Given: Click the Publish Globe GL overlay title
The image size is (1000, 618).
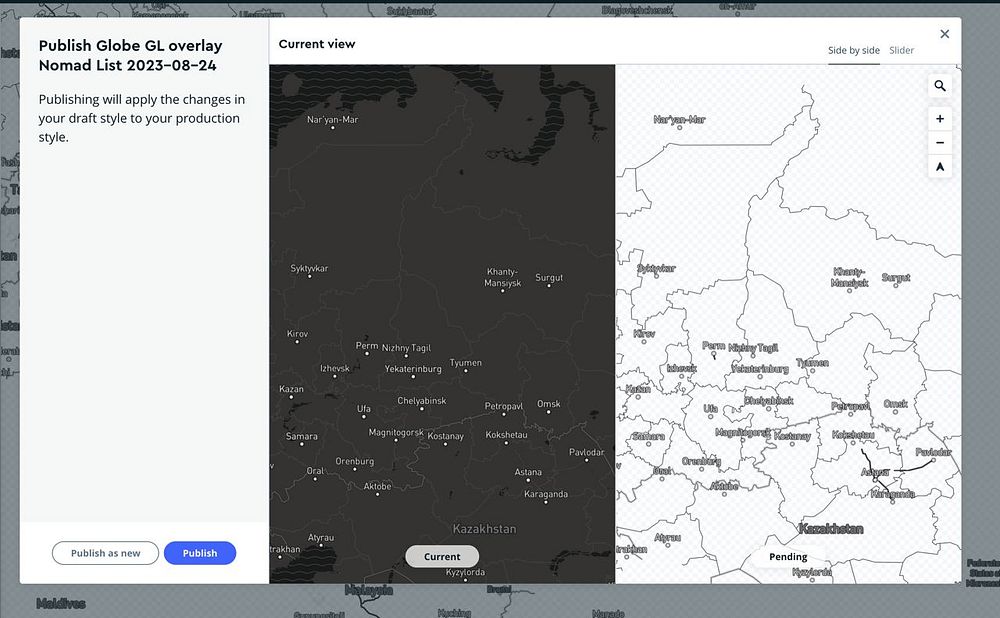Looking at the screenshot, I should [x=131, y=55].
